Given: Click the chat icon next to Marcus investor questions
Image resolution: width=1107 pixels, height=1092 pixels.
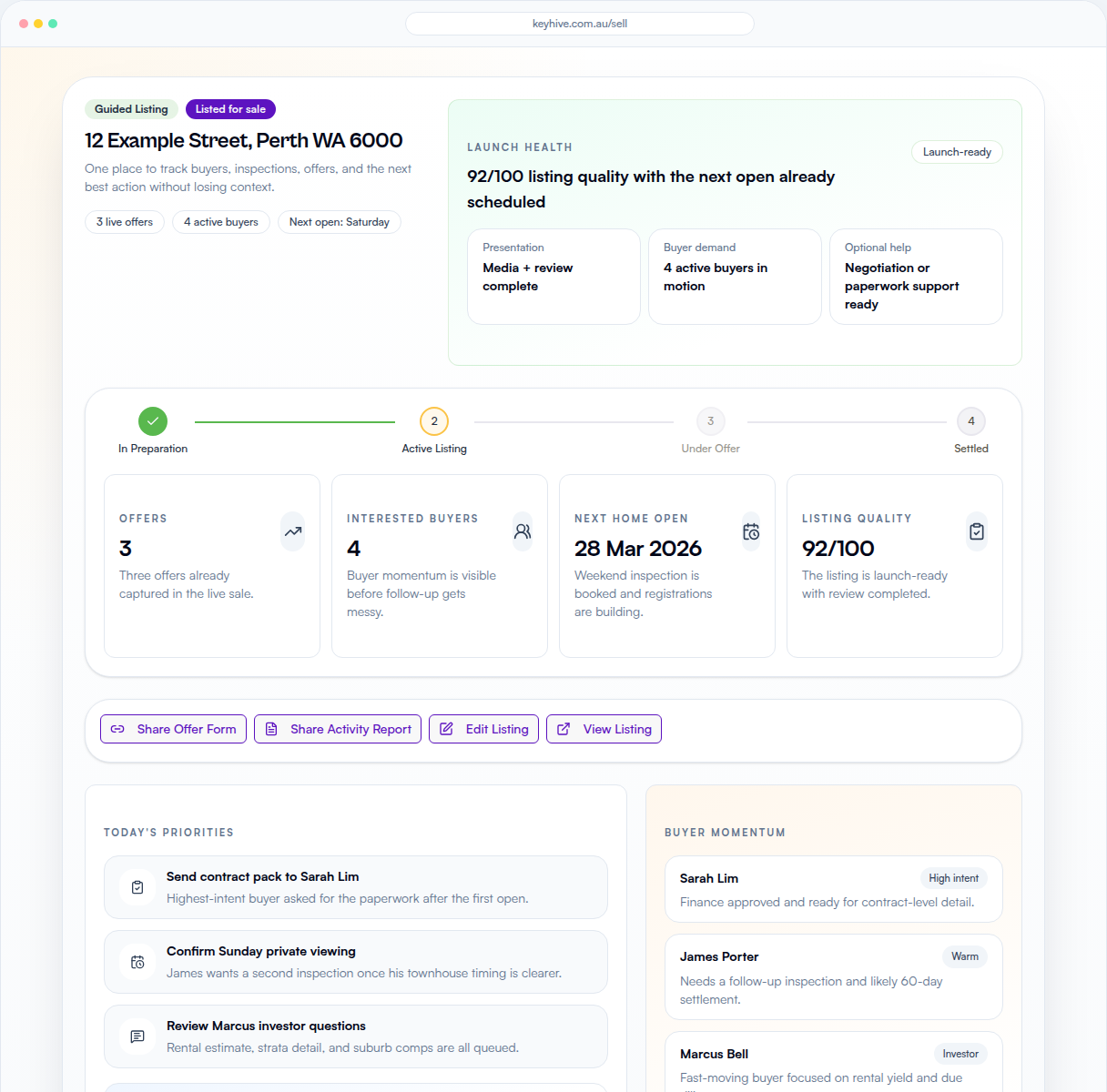Looking at the screenshot, I should (137, 1036).
